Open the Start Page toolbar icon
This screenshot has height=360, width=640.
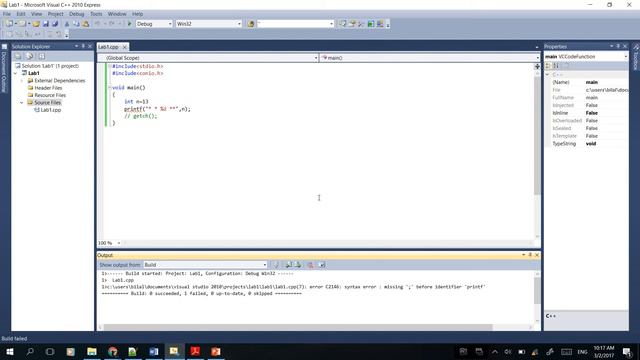(371, 24)
